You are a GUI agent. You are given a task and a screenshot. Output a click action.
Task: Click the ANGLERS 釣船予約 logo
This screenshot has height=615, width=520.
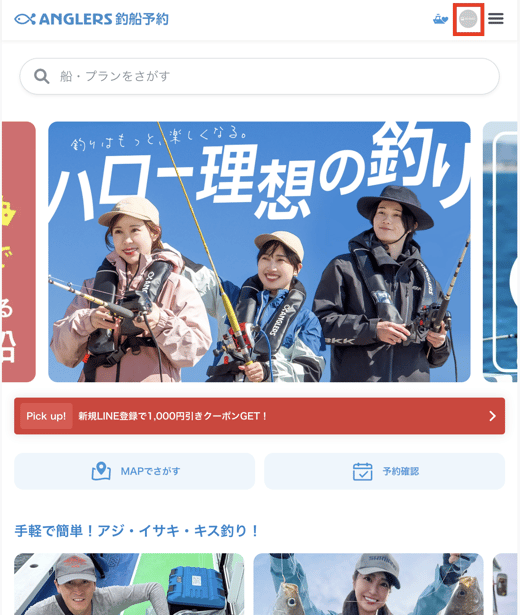pyautogui.click(x=91, y=19)
